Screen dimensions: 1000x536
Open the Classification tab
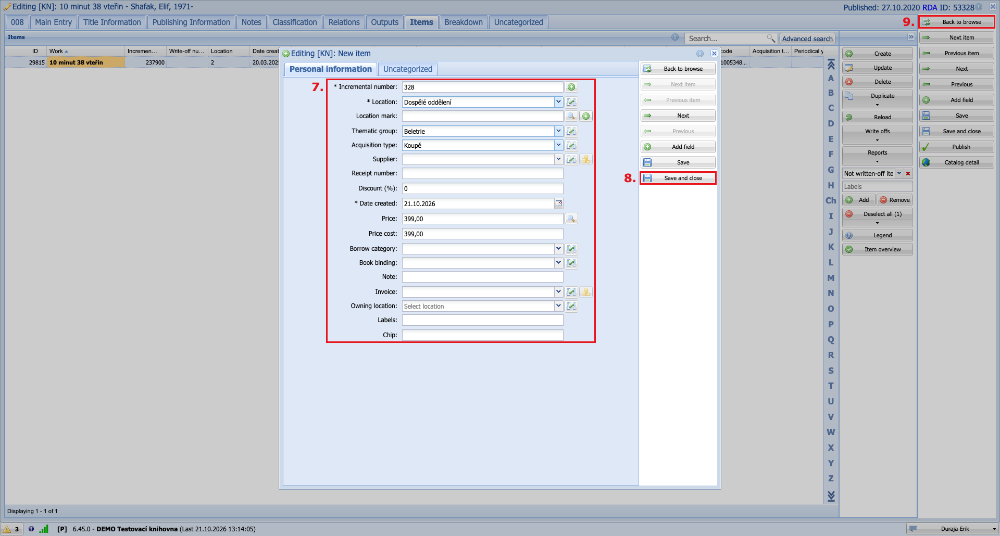(295, 22)
